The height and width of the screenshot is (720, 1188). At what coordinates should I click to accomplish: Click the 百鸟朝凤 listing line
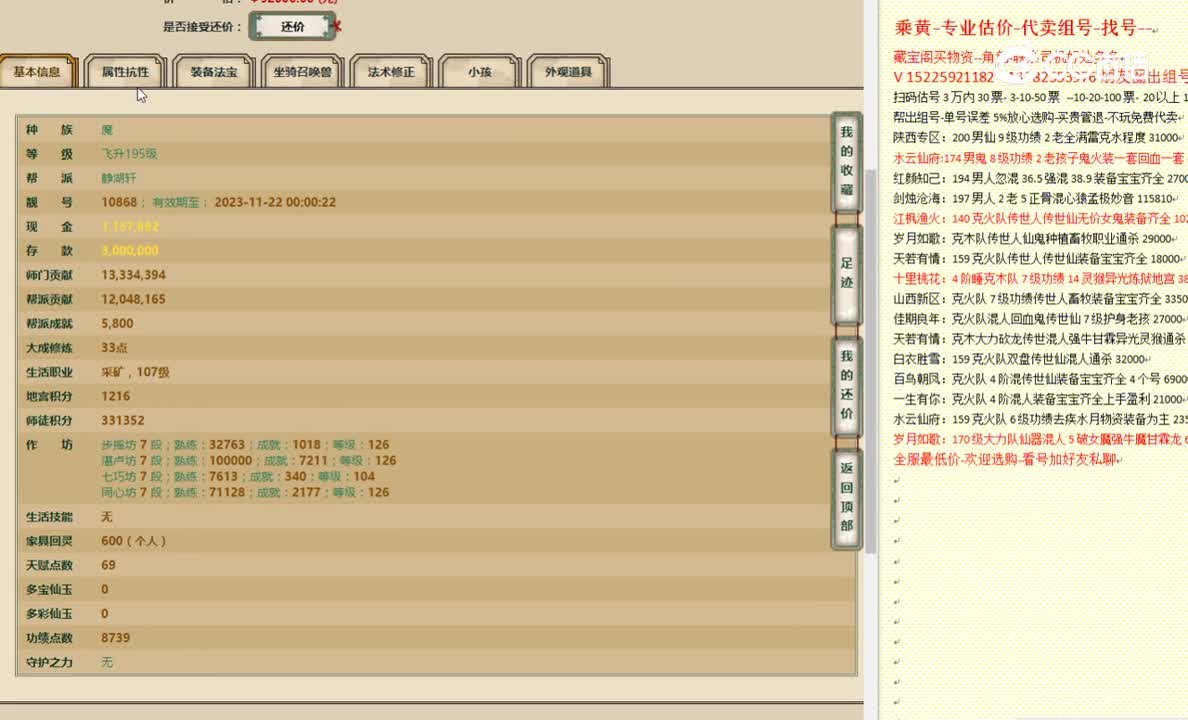pyautogui.click(x=1041, y=379)
